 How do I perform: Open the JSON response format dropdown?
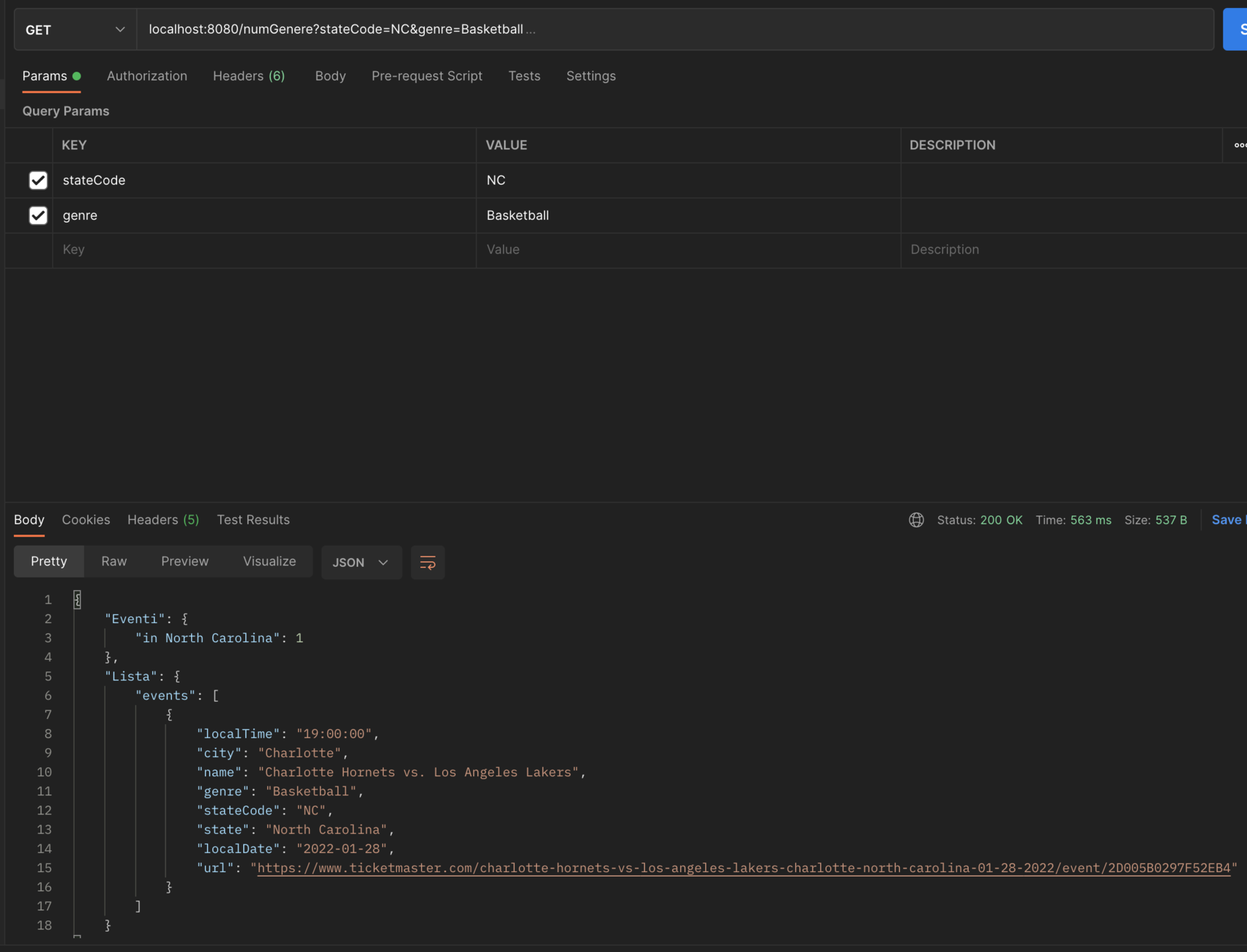pos(361,562)
